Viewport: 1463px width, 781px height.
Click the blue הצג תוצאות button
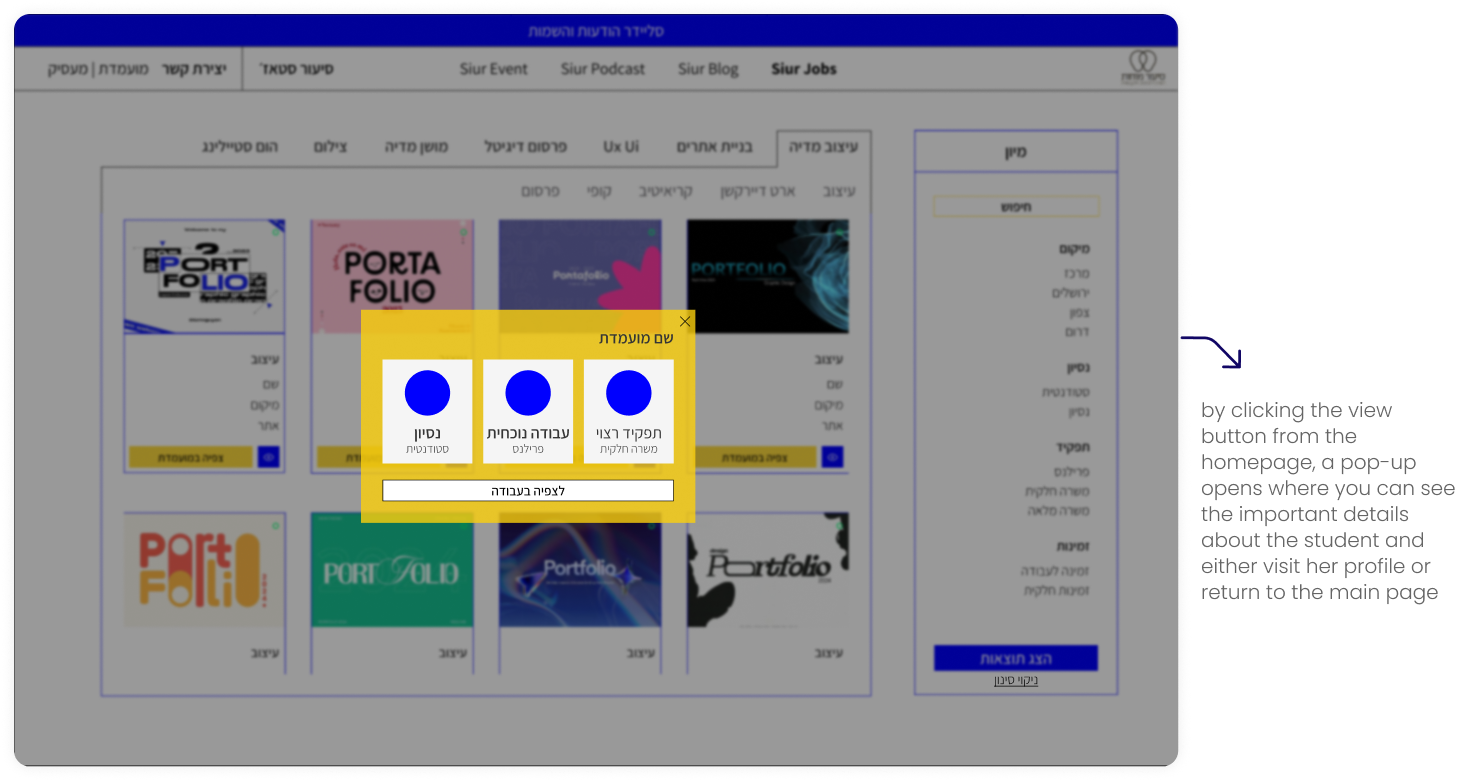tap(1015, 658)
